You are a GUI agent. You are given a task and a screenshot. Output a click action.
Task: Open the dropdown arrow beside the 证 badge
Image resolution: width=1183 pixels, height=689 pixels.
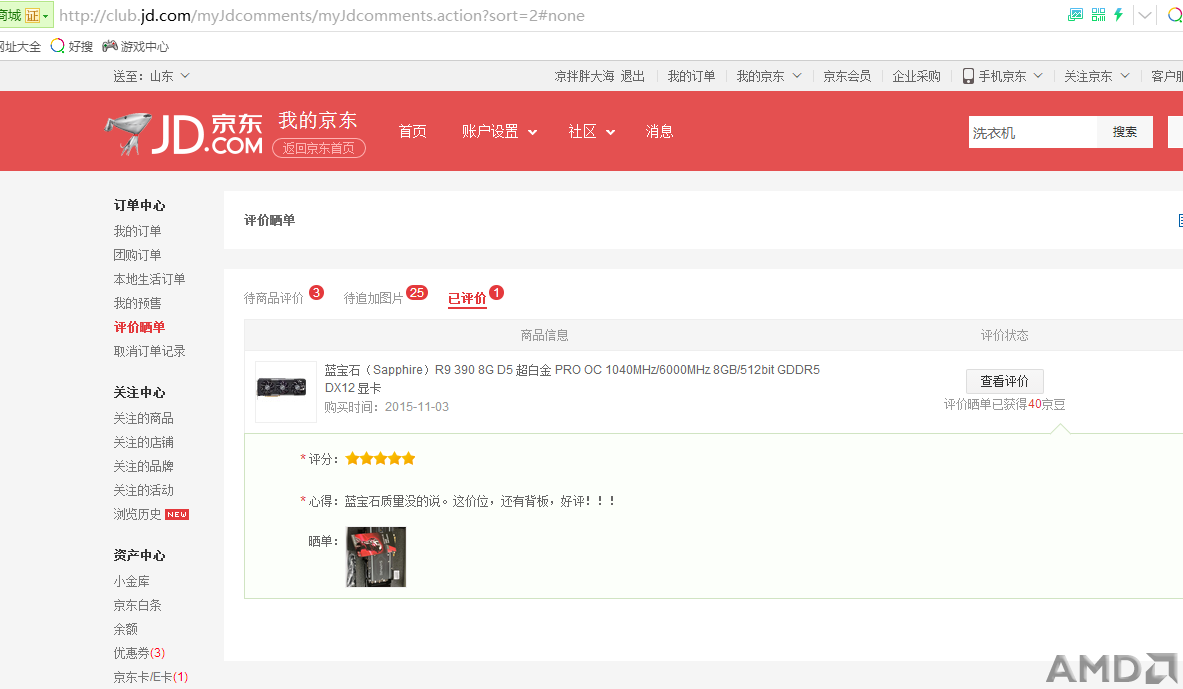[x=45, y=16]
